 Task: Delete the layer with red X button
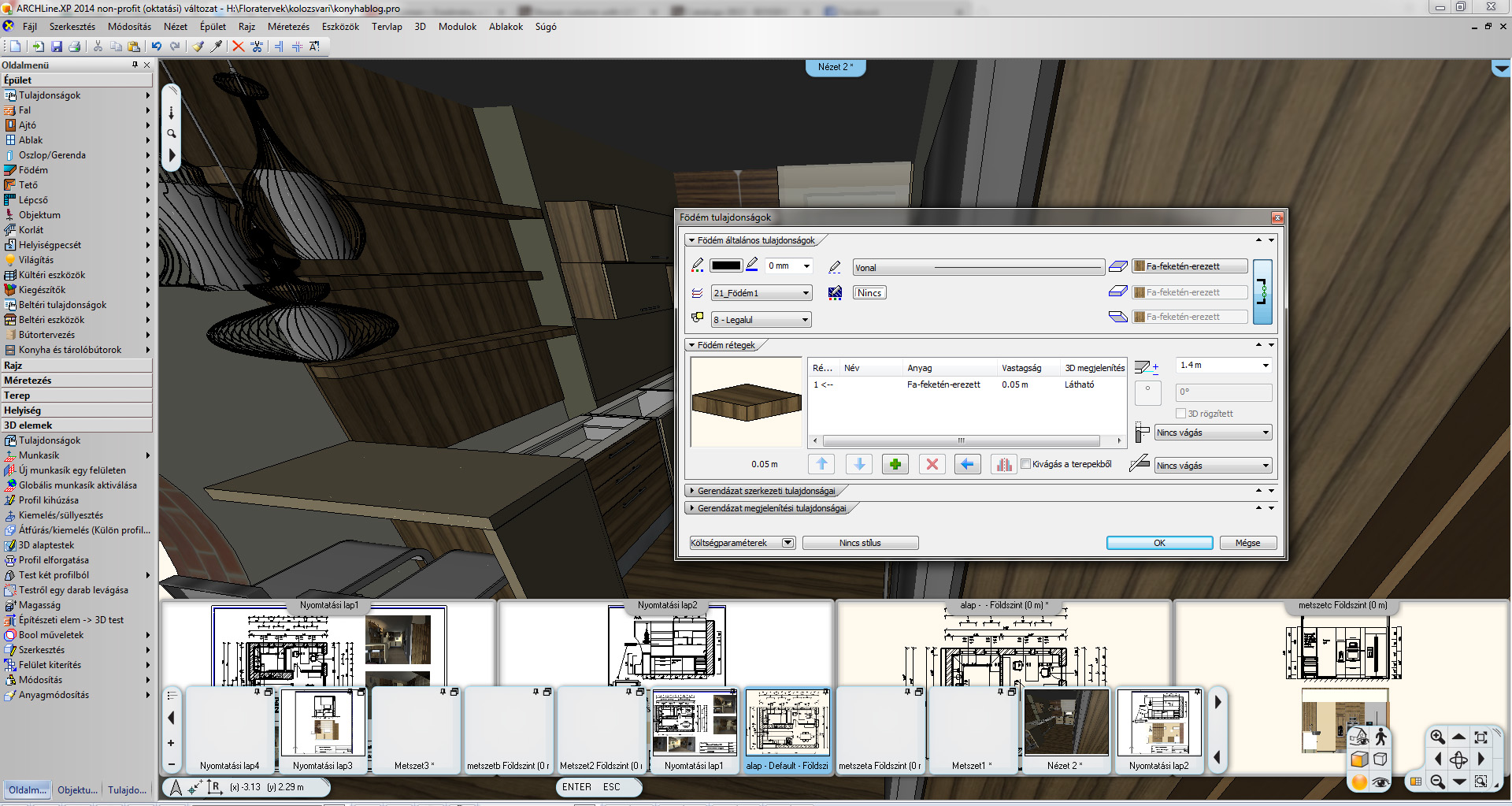click(x=932, y=464)
